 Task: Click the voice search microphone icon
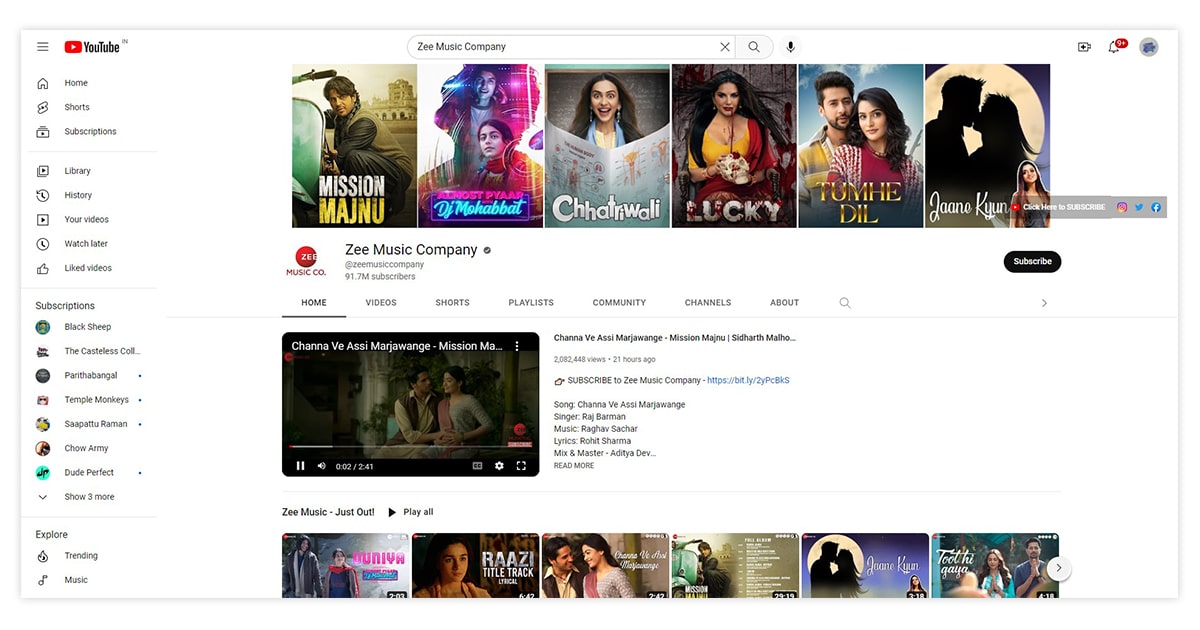pos(790,47)
